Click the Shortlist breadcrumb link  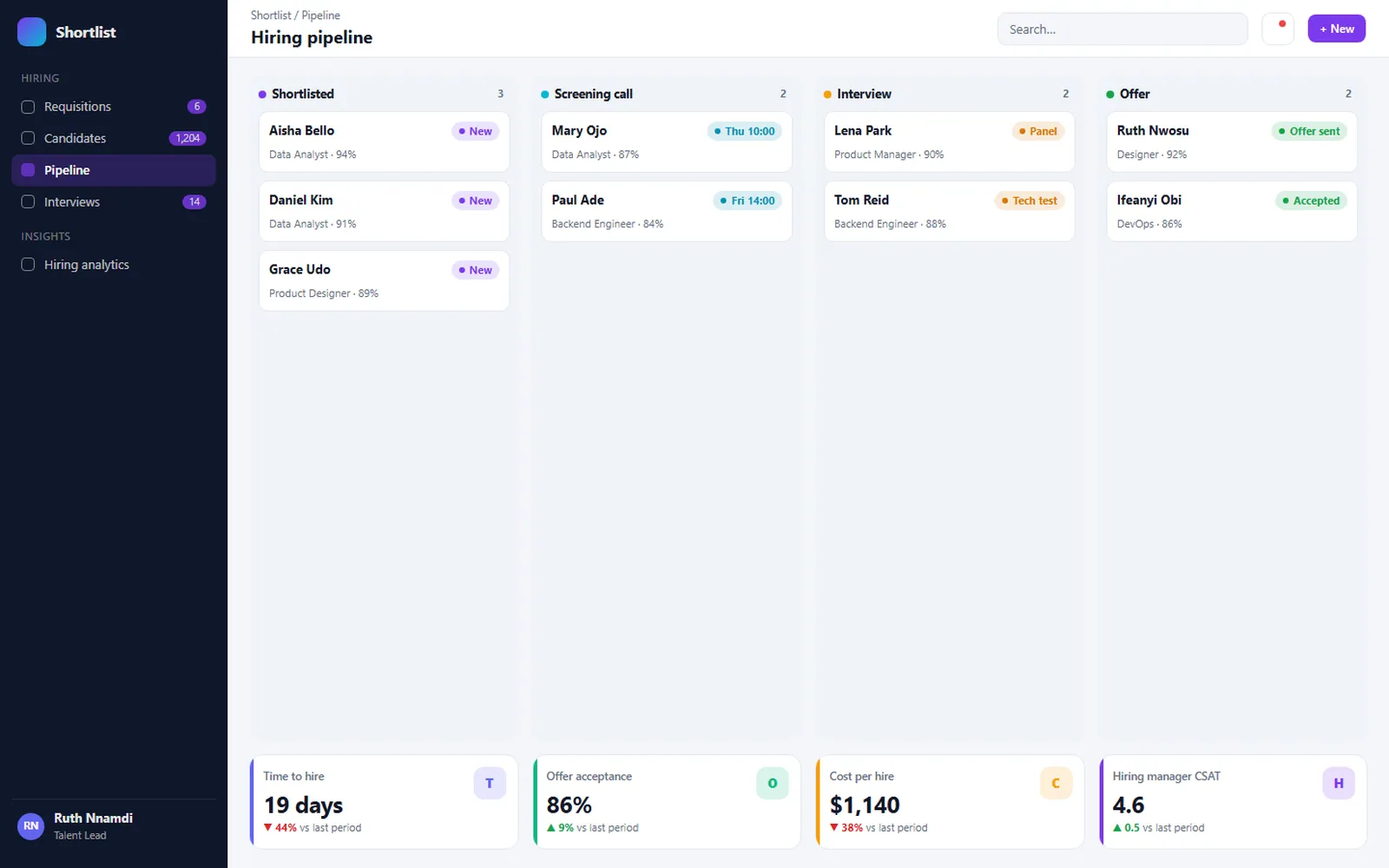[271, 16]
